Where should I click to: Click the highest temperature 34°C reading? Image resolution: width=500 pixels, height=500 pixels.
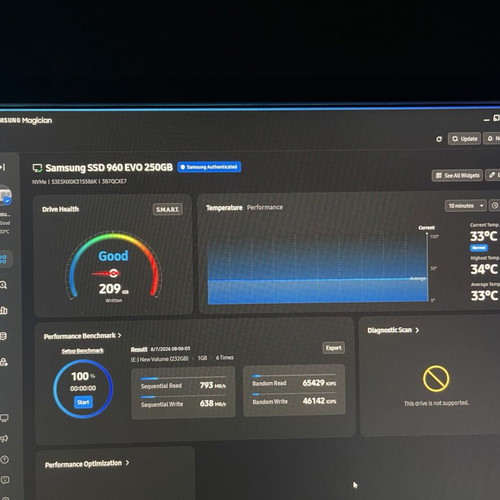point(484,269)
